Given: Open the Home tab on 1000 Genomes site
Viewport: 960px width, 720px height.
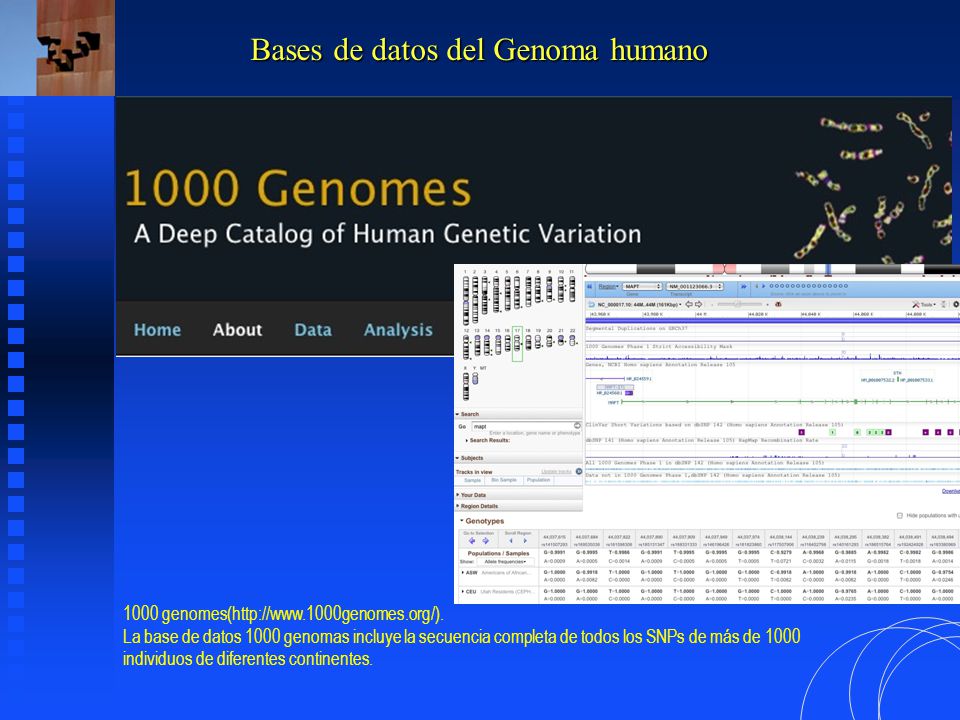Looking at the screenshot, I should click(x=157, y=329).
